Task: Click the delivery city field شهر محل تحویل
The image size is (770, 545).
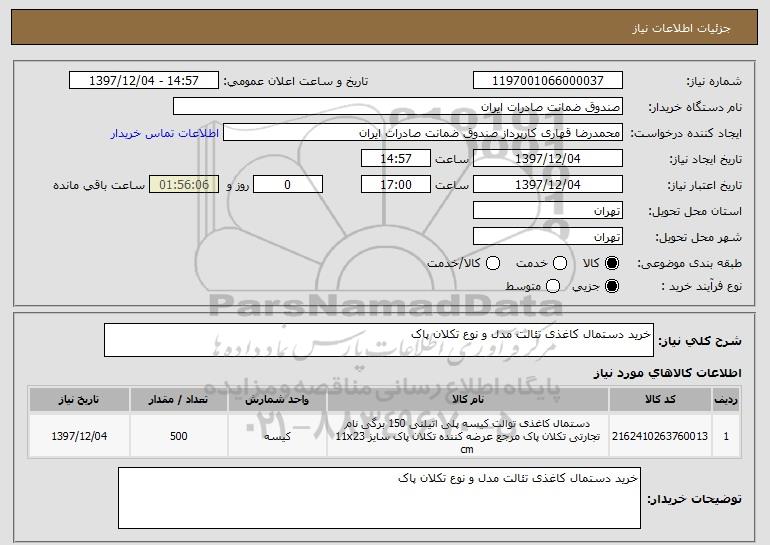Action: 548,237
